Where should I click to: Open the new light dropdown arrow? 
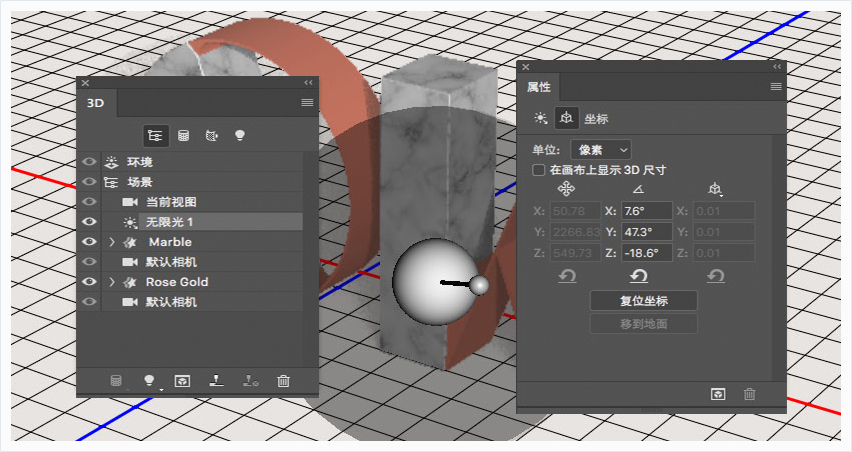pos(161,389)
